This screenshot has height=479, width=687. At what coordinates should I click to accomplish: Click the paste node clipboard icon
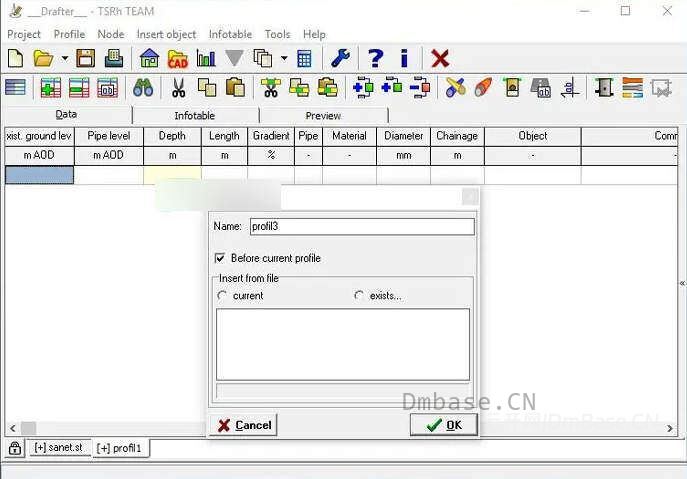(328, 87)
